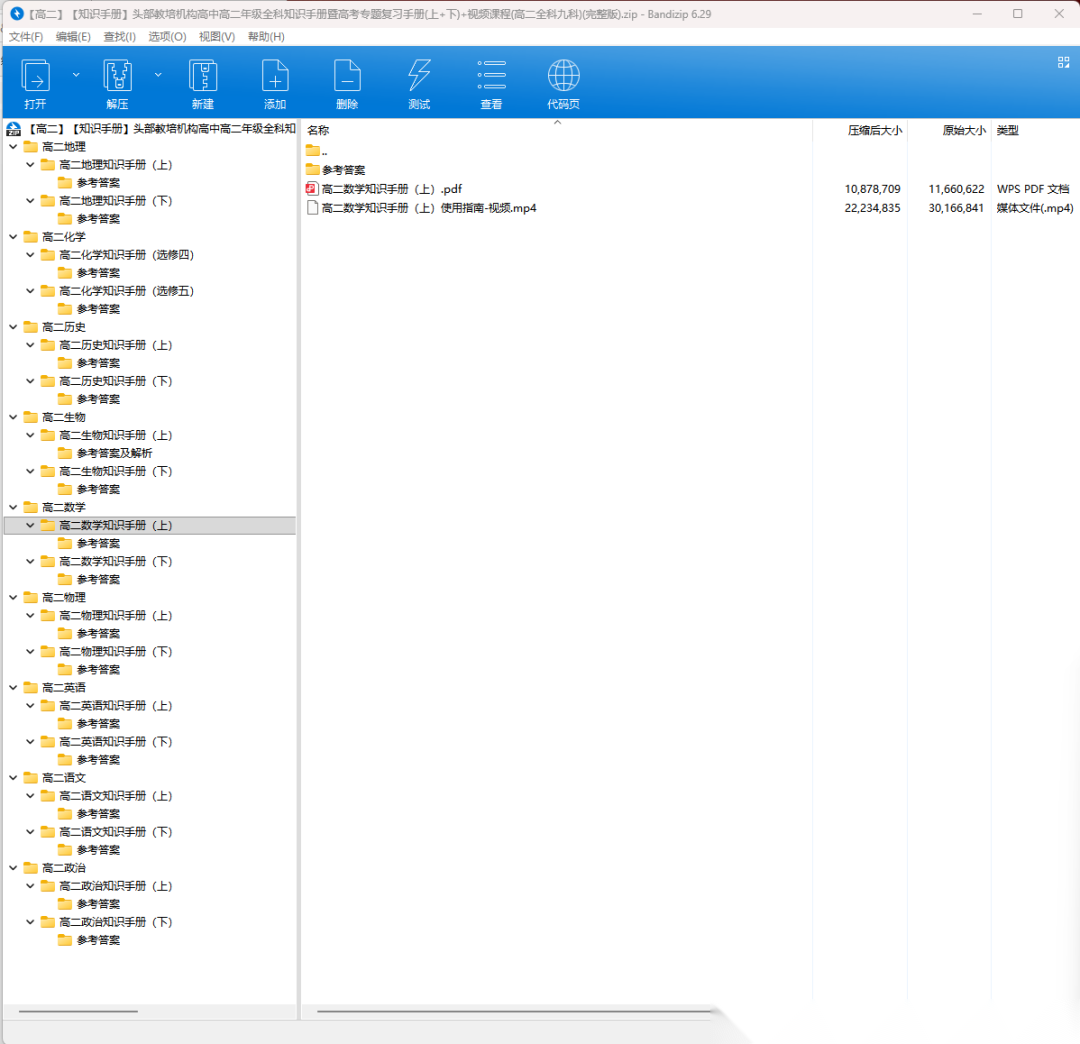Select the 使用指南-视频.mp4 file

point(428,208)
